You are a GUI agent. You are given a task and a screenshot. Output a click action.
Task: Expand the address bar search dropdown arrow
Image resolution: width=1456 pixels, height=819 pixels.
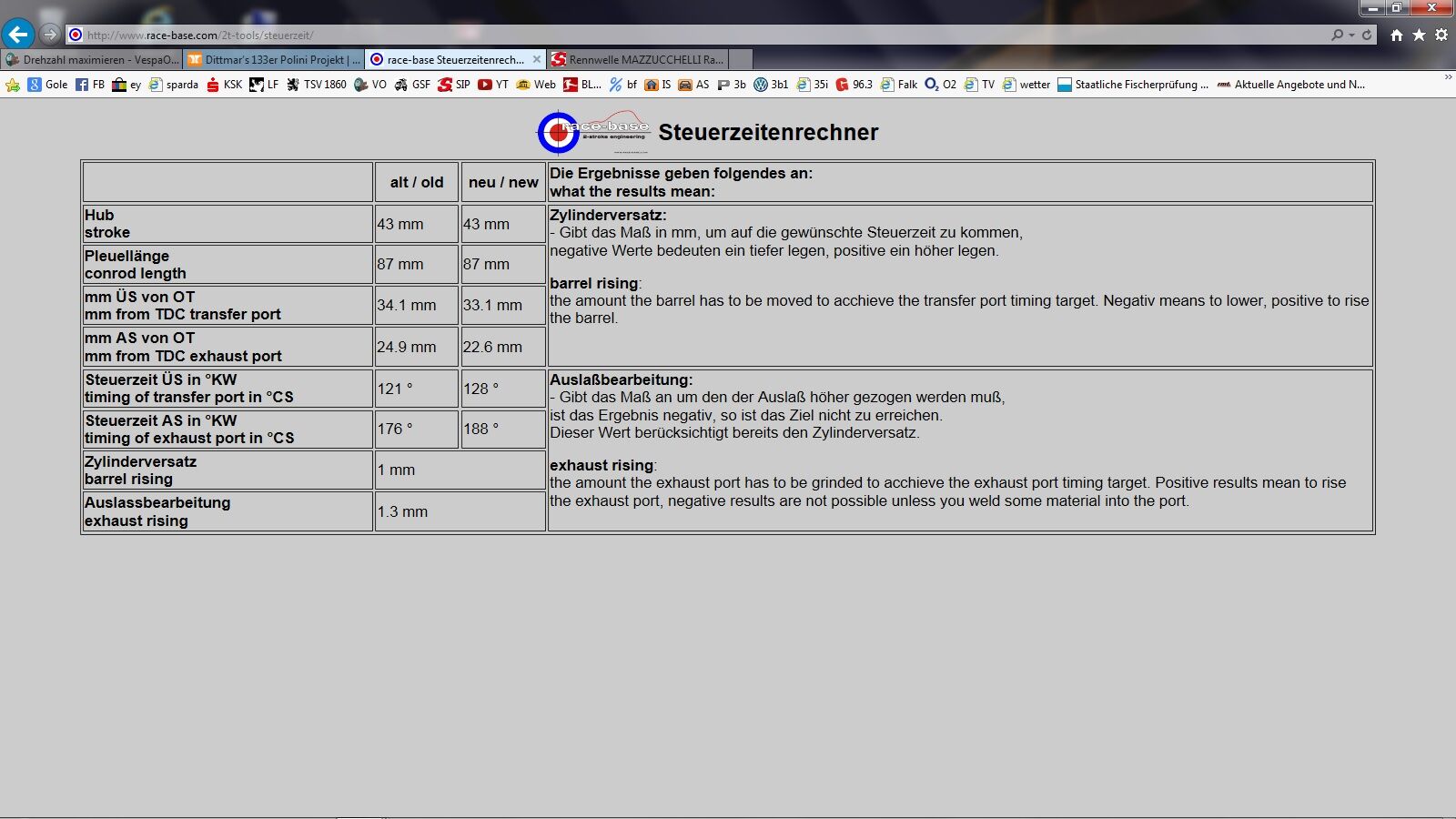[1352, 35]
